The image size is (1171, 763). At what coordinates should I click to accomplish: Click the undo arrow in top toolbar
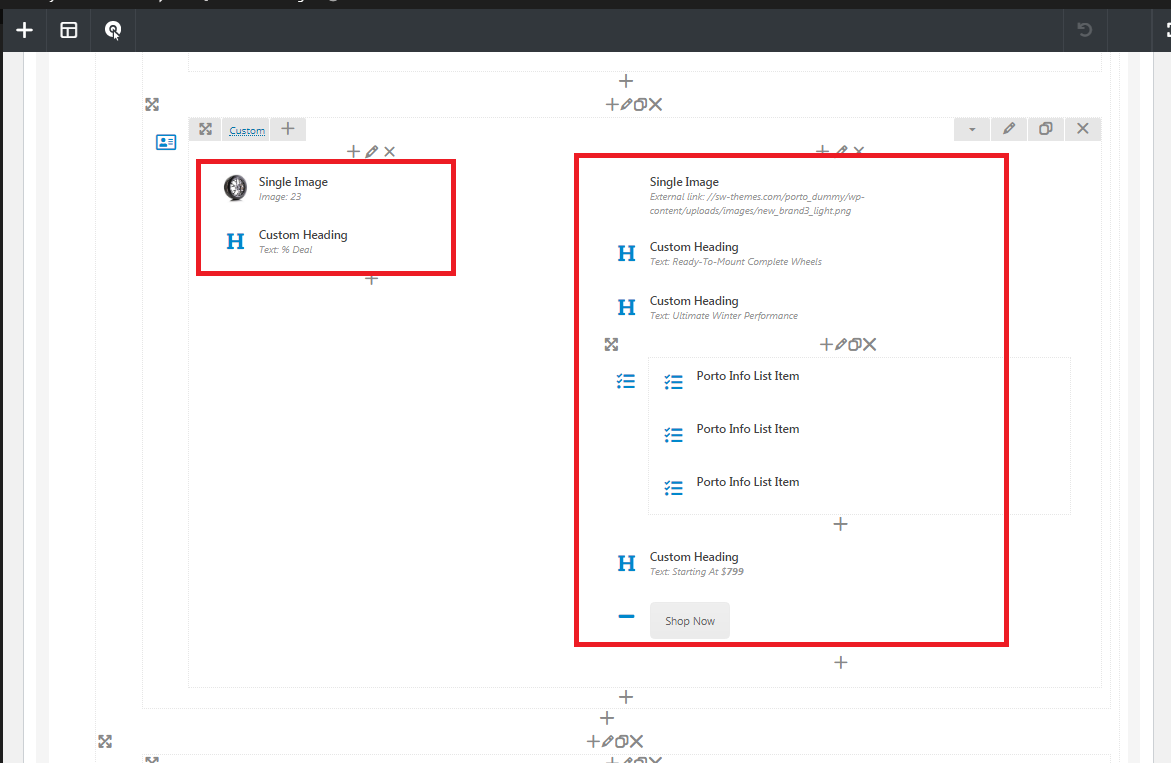tap(1084, 30)
